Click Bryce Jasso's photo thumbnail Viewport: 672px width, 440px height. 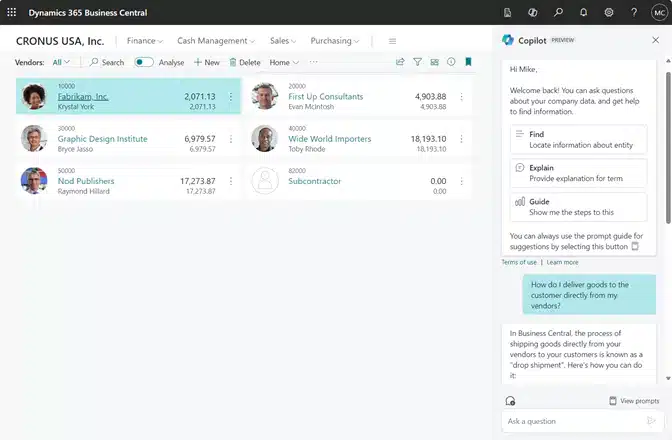coord(34,138)
